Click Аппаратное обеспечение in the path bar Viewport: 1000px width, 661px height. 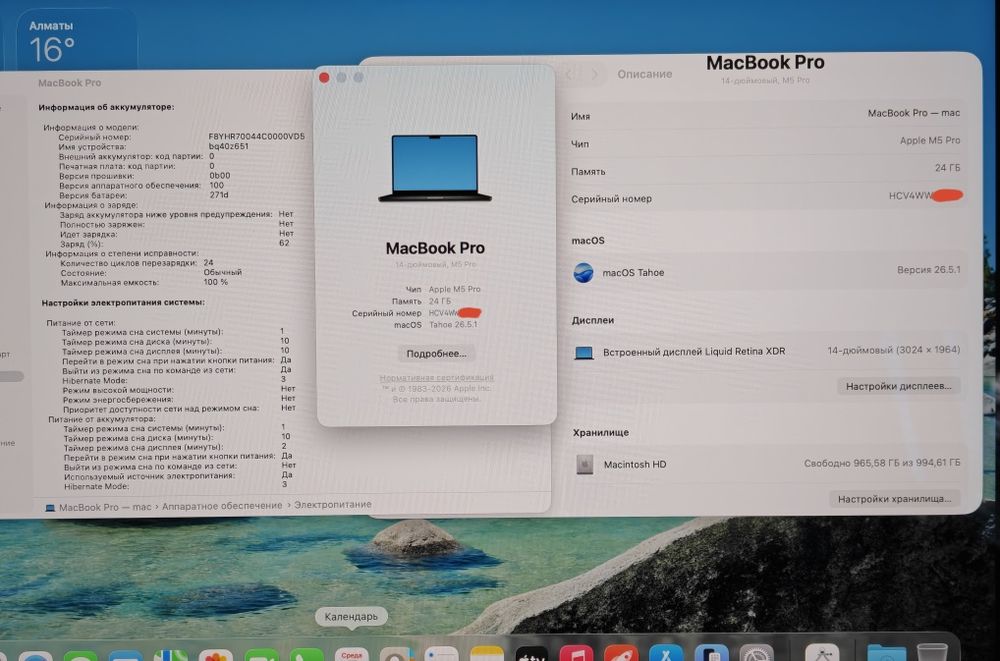(222, 505)
